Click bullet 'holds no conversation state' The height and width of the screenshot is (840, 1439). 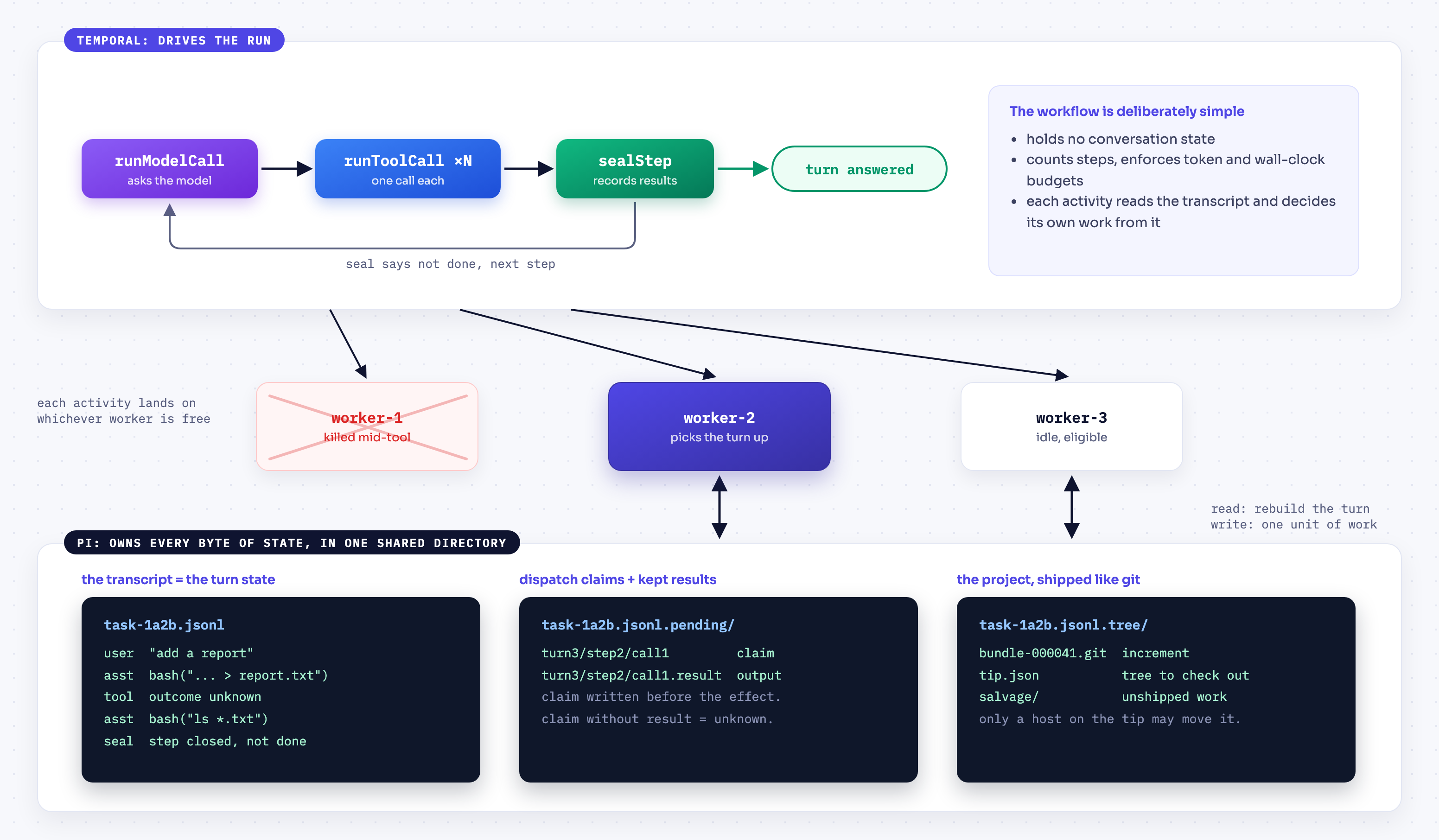(1120, 139)
